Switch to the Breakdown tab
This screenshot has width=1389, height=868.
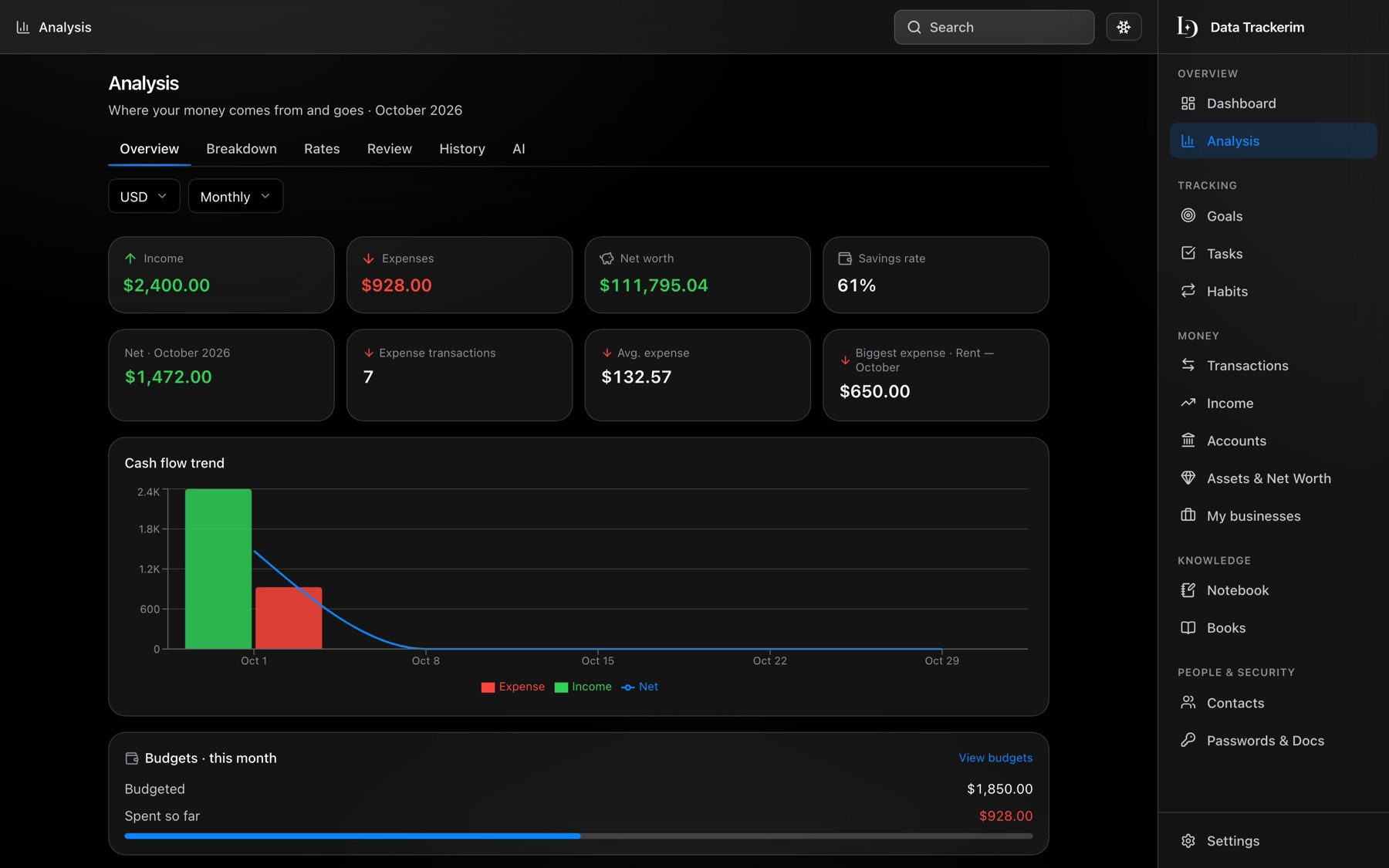[x=242, y=148]
